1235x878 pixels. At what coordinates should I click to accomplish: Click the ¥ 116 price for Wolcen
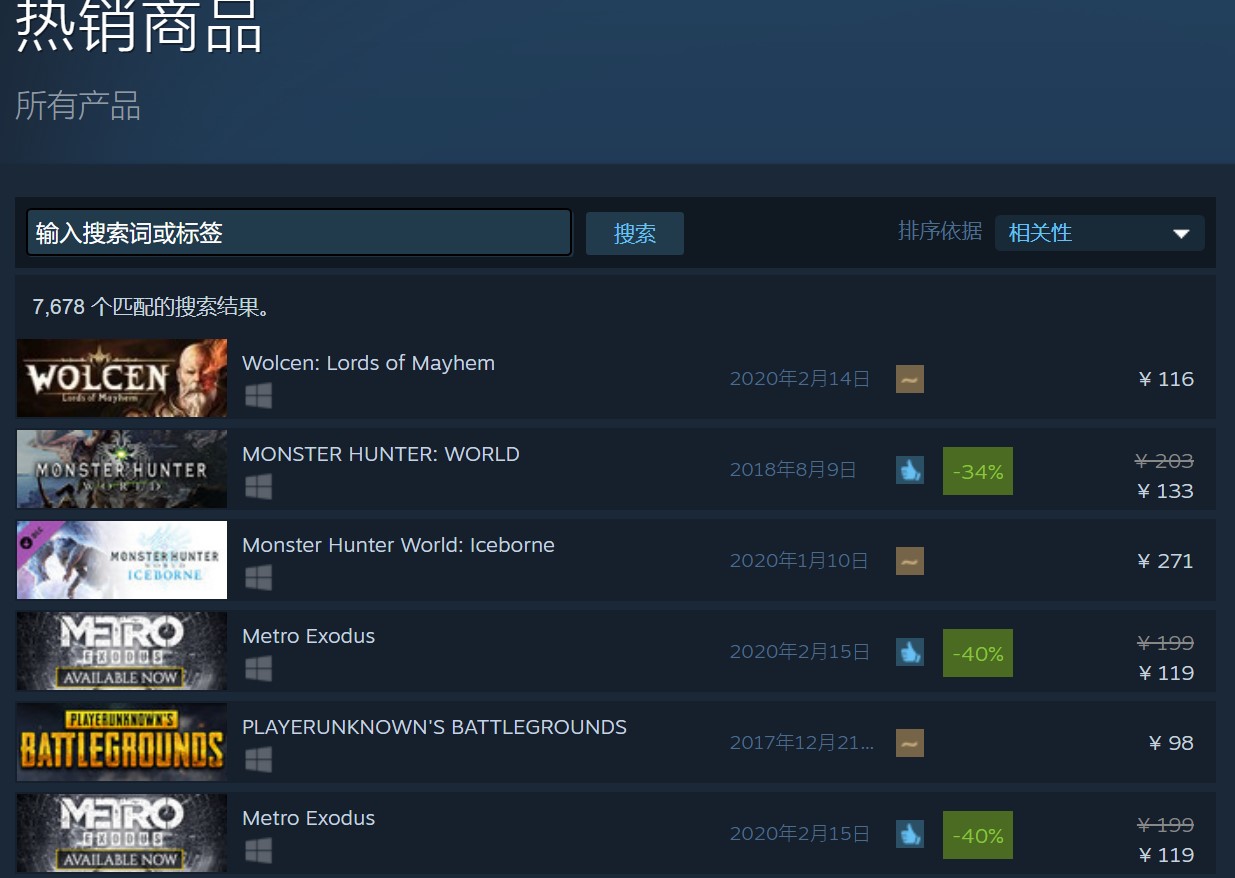point(1166,379)
